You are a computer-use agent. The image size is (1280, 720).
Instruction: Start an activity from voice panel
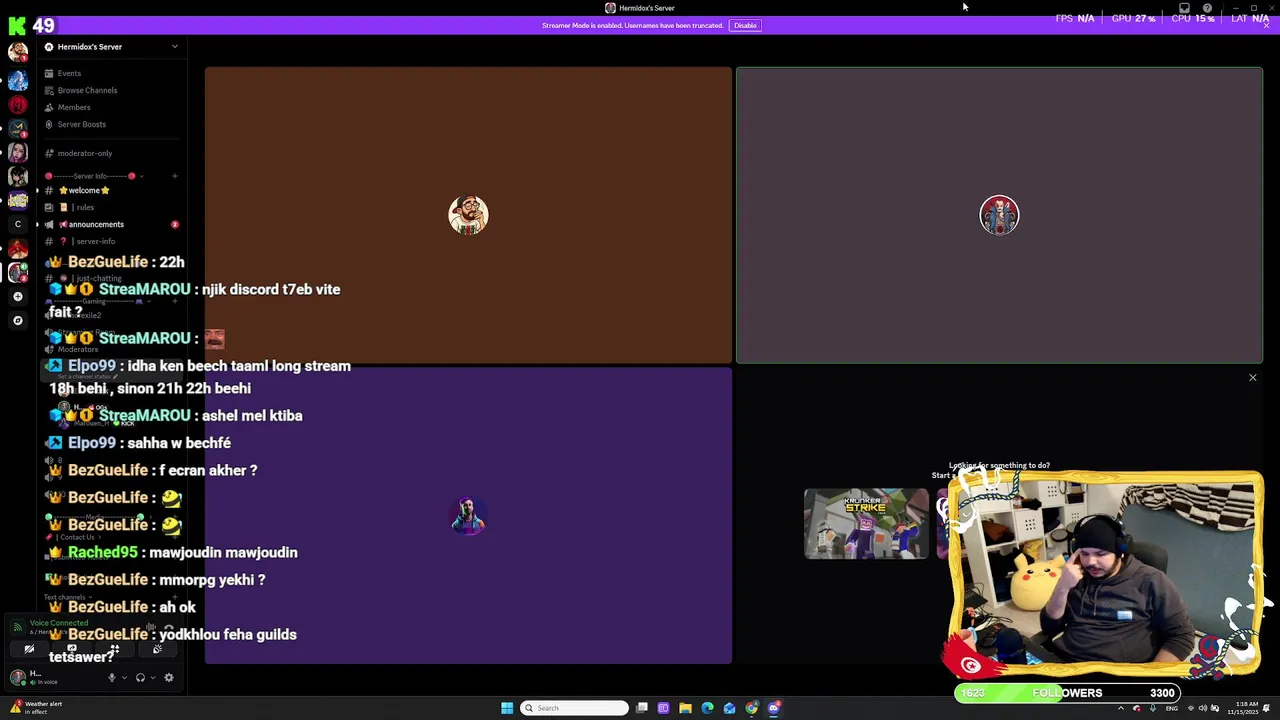[115, 649]
